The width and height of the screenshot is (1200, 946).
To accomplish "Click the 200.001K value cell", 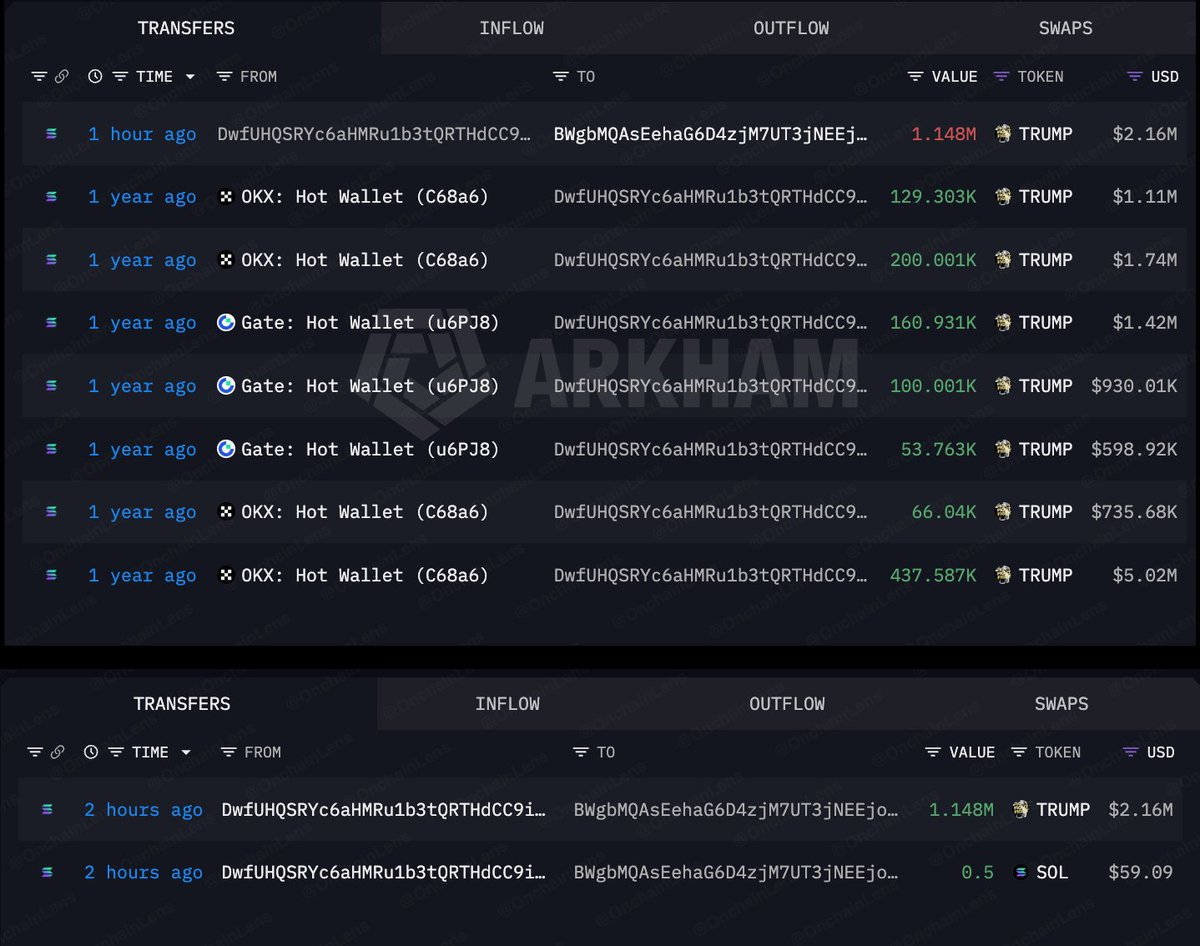I will click(933, 260).
